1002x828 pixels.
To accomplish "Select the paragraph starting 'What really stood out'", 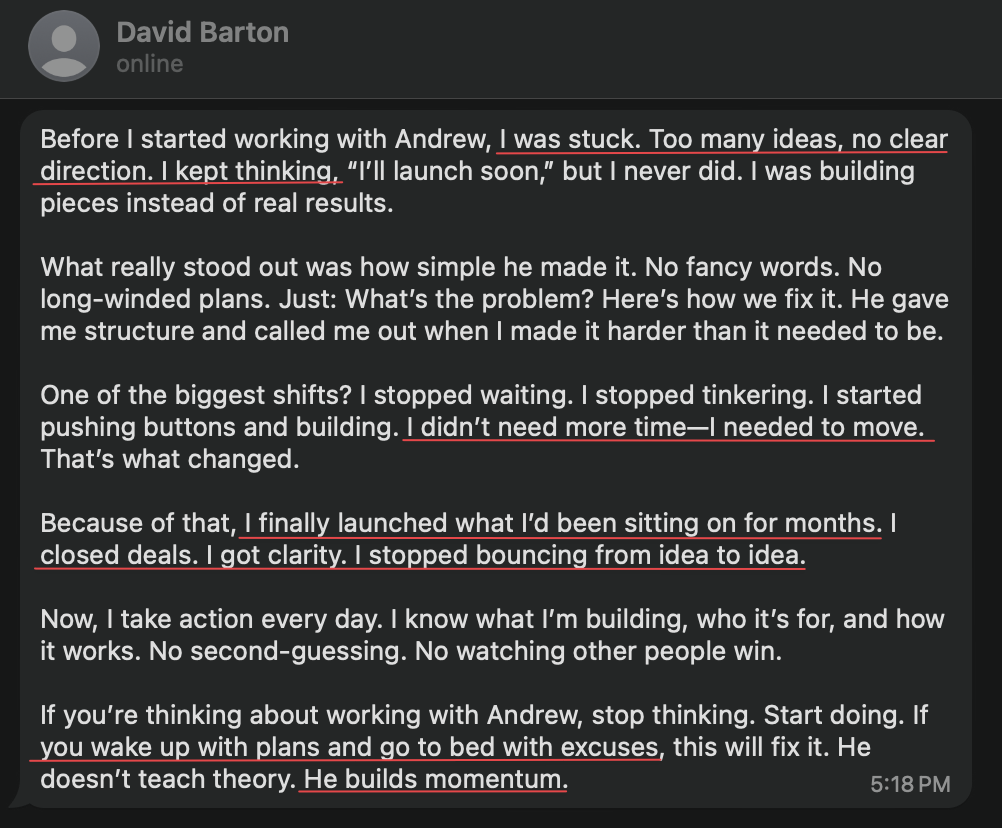I will 490,298.
